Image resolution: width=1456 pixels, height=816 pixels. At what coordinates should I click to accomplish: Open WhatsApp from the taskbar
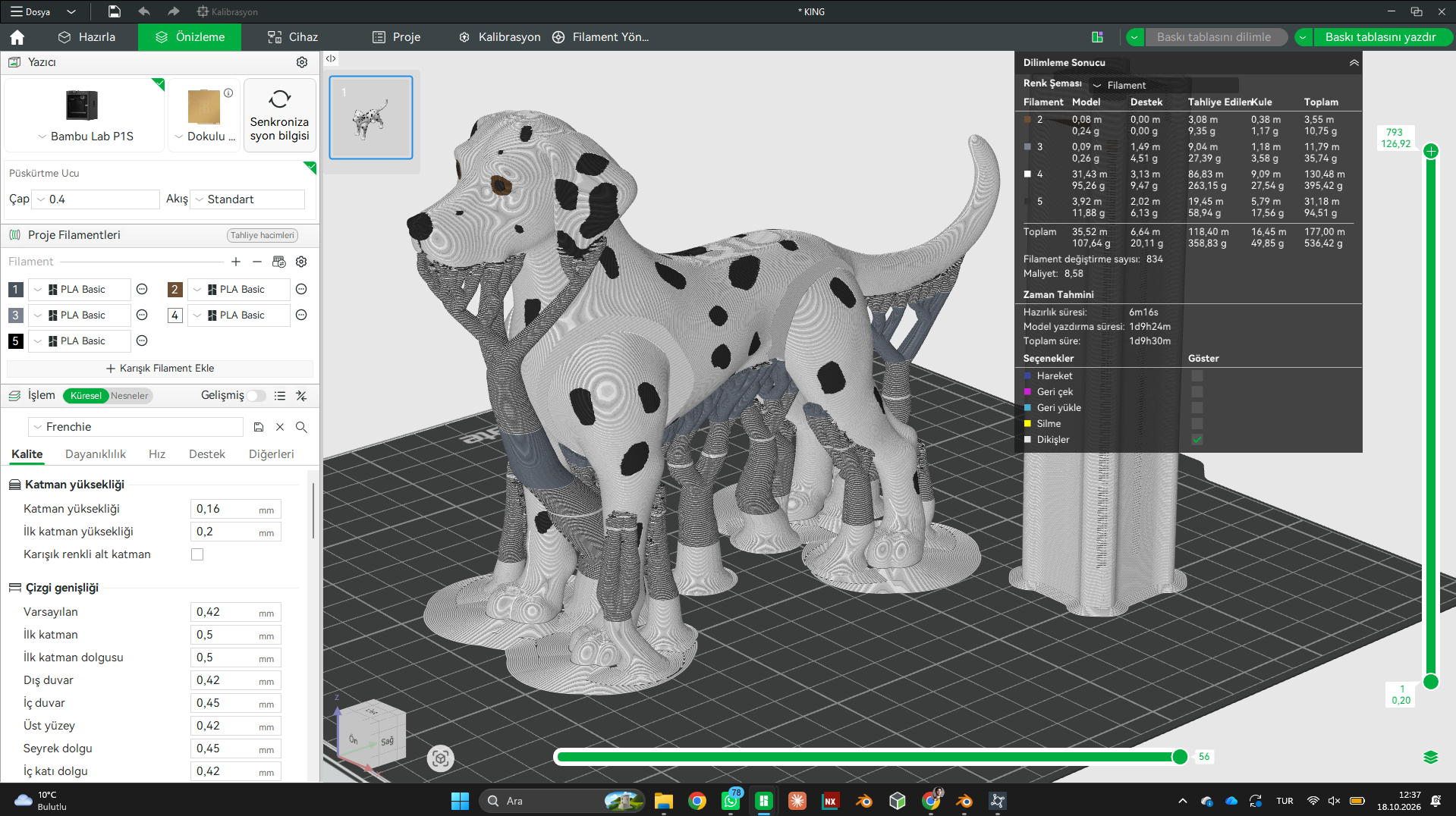731,801
